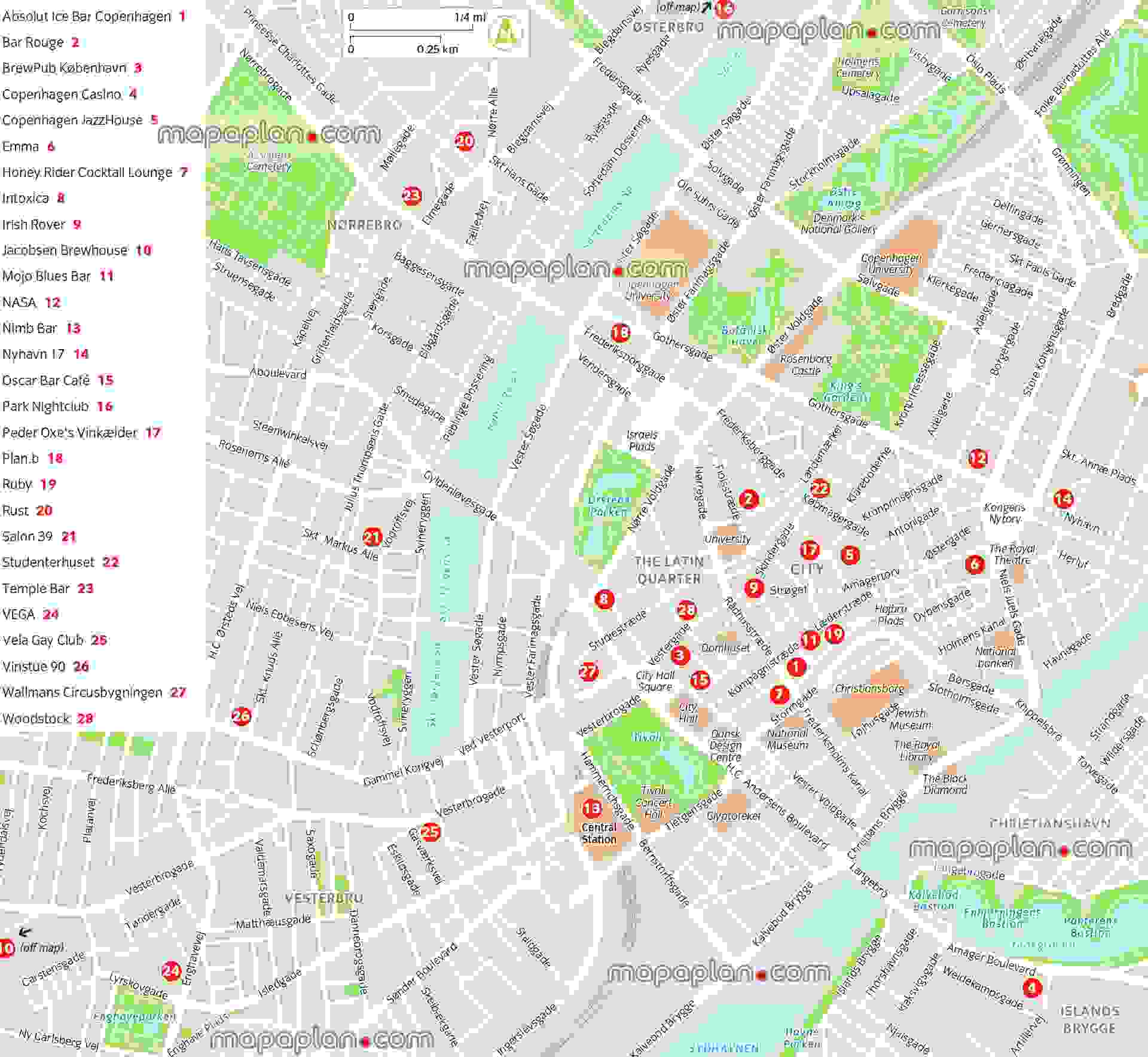
Task: Click map marker 19 next to marker 11
Action: [x=834, y=633]
